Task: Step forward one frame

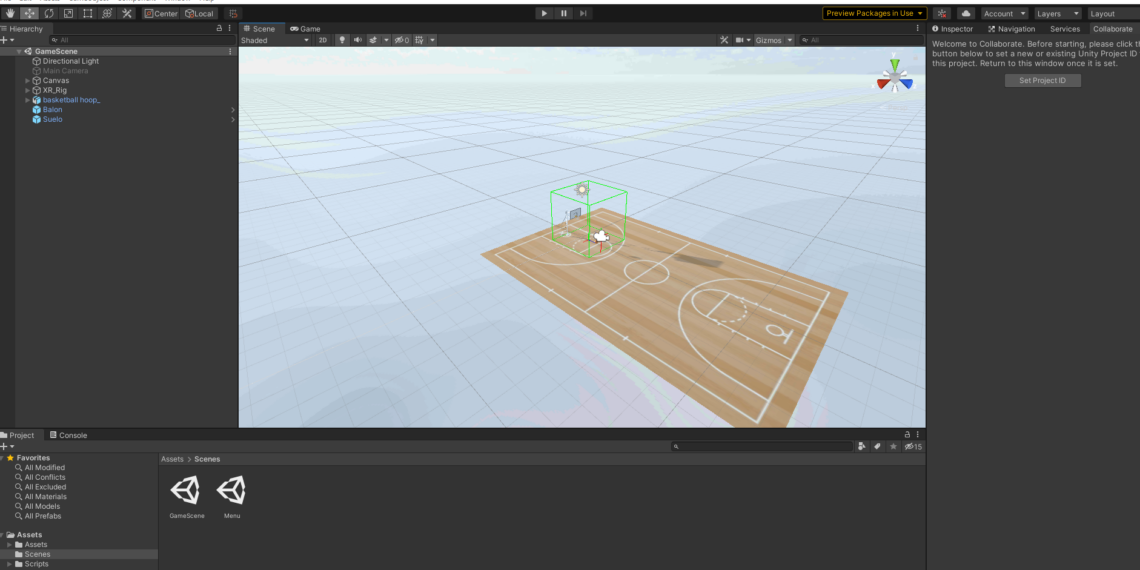Action: (x=583, y=13)
